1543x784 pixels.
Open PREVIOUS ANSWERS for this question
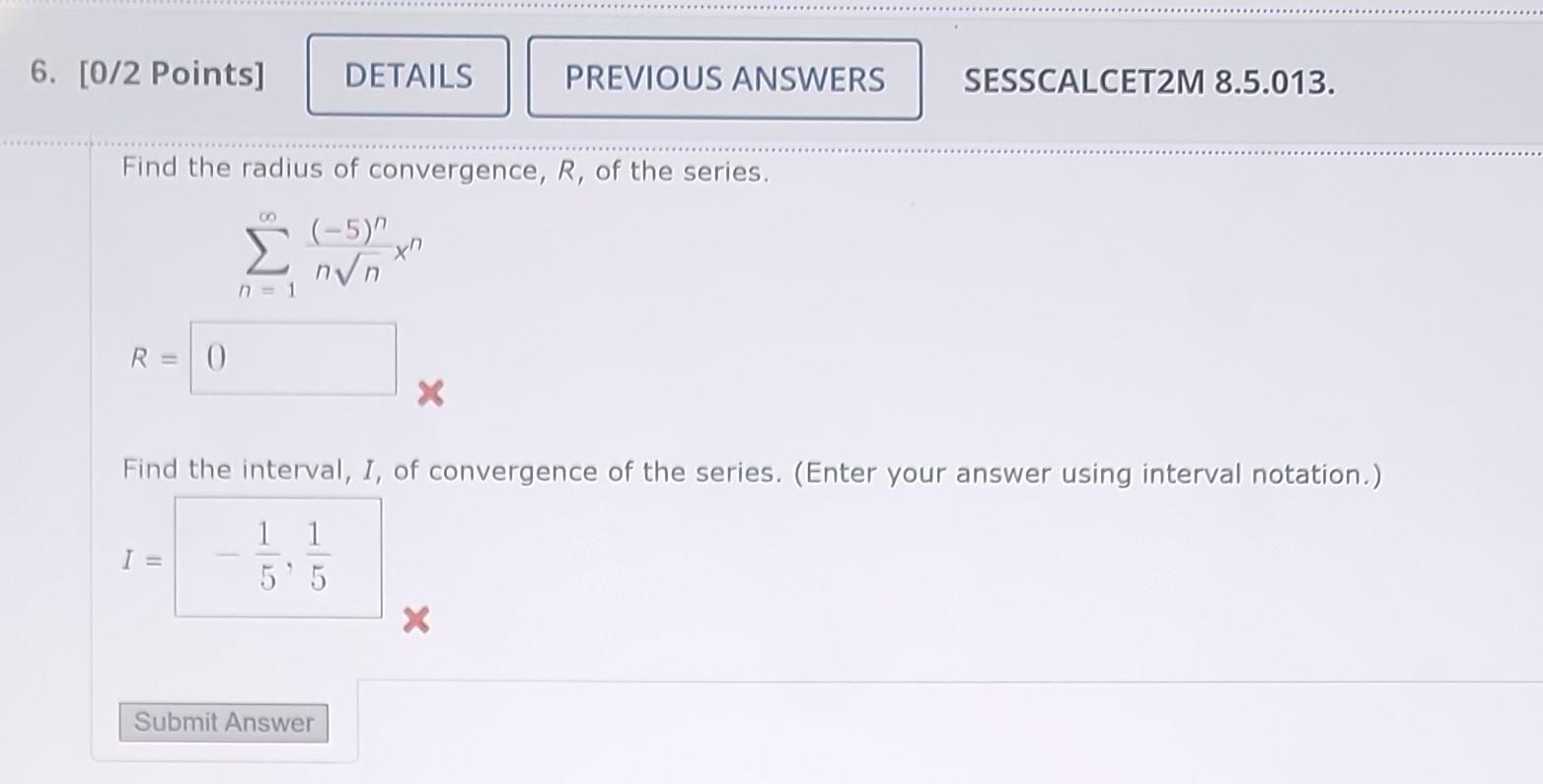tap(725, 79)
